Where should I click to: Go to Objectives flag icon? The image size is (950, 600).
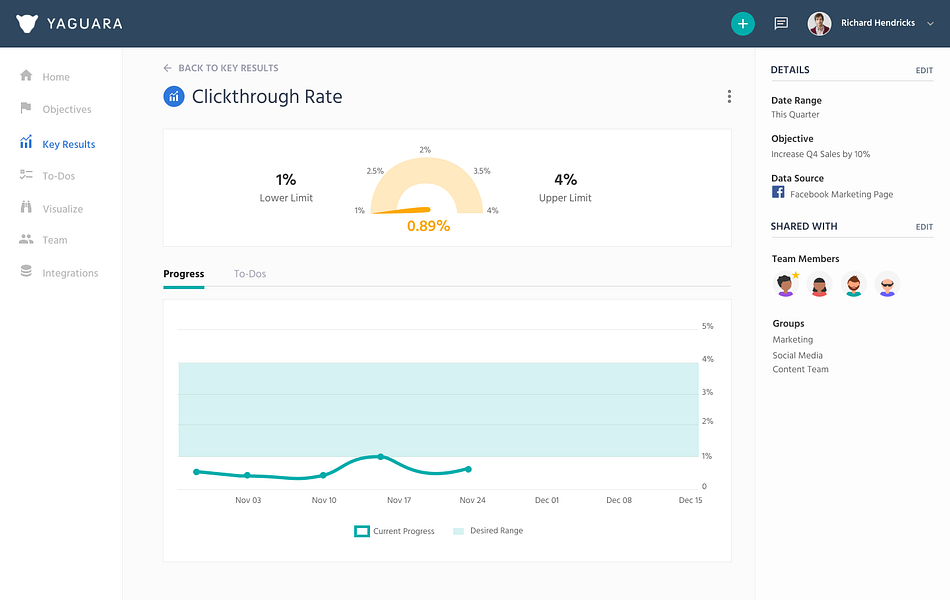[x=25, y=108]
